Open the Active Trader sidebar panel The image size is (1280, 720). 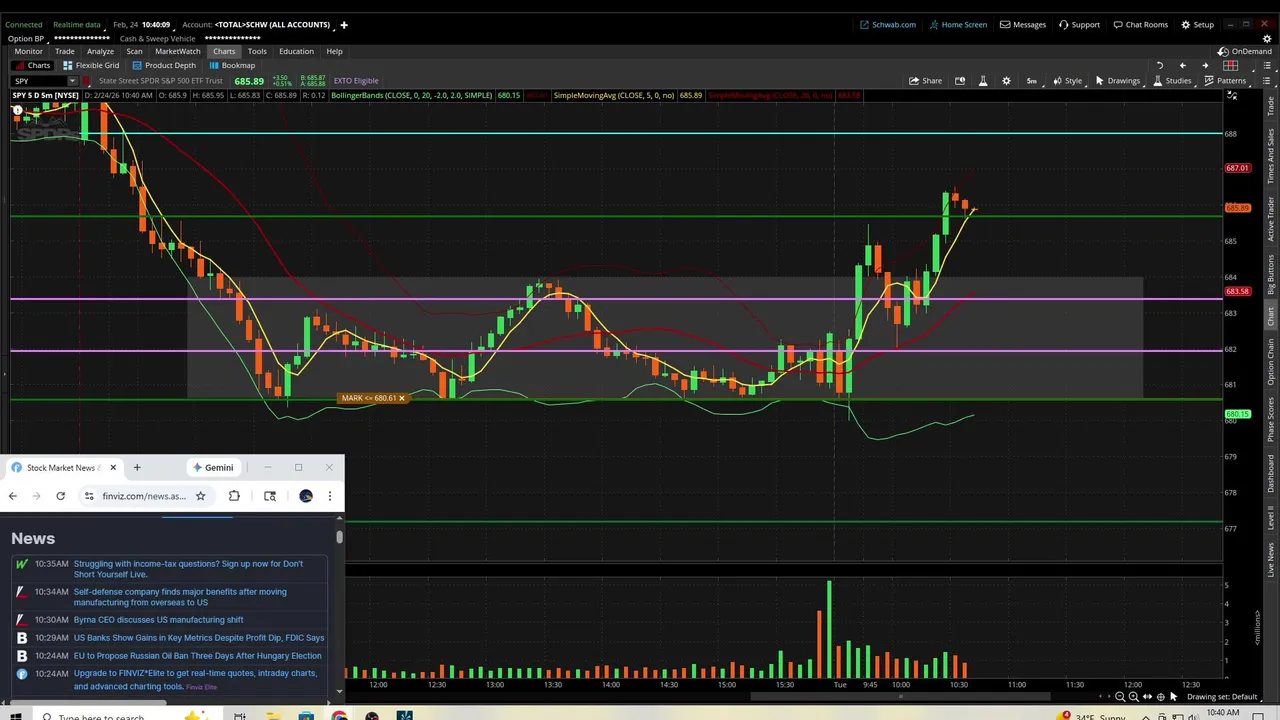pyautogui.click(x=1271, y=219)
